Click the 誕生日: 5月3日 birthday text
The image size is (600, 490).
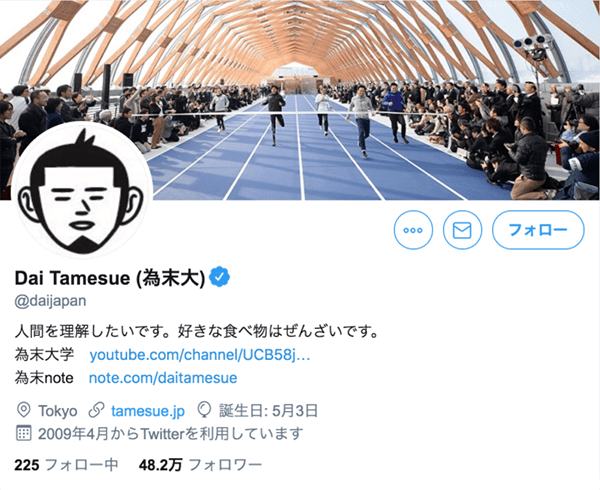268,411
